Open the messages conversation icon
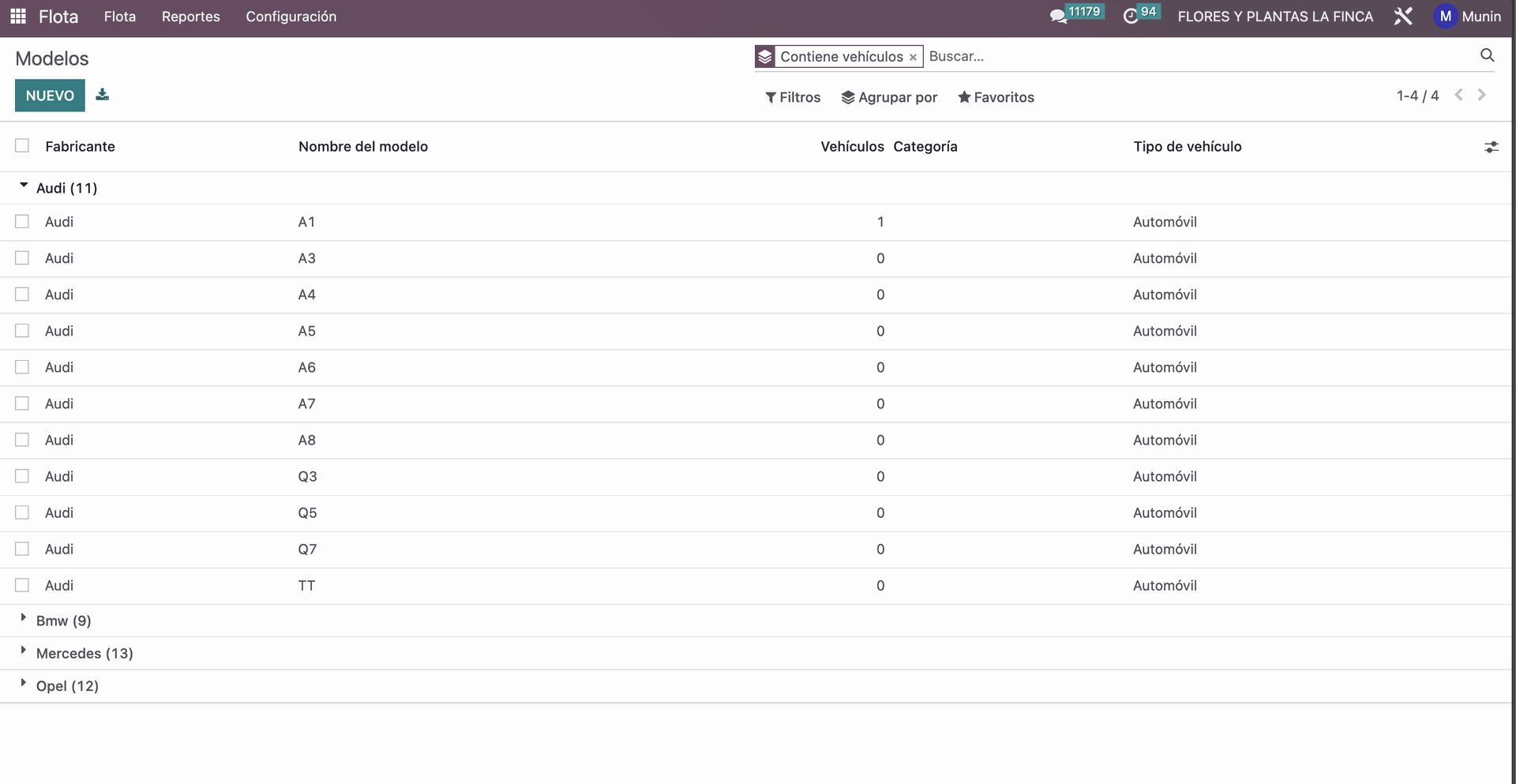This screenshot has width=1516, height=784. 1058,16
